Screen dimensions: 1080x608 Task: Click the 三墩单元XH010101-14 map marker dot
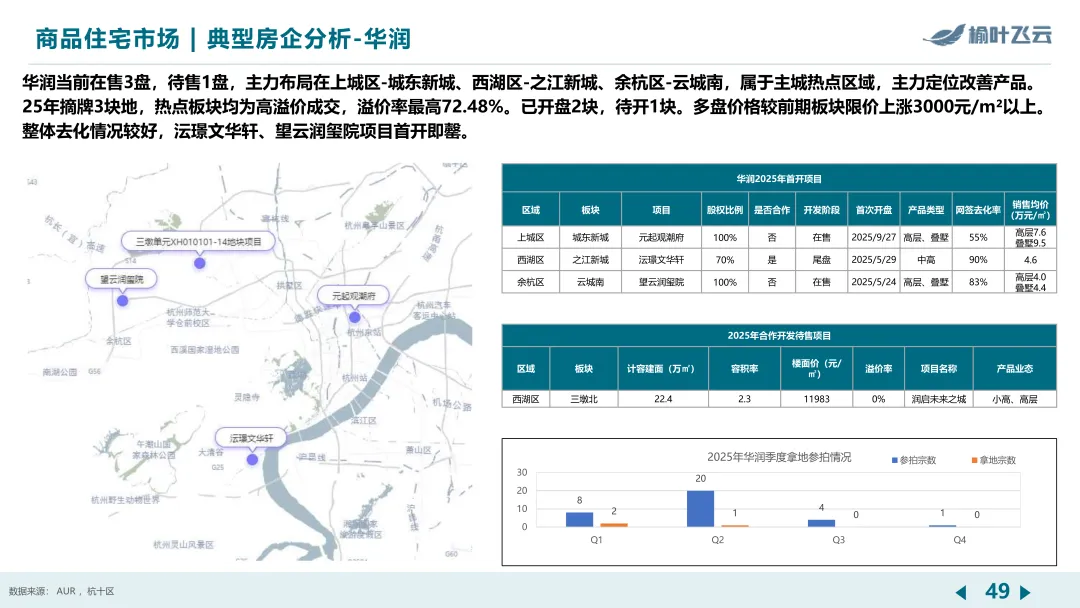coord(199,263)
